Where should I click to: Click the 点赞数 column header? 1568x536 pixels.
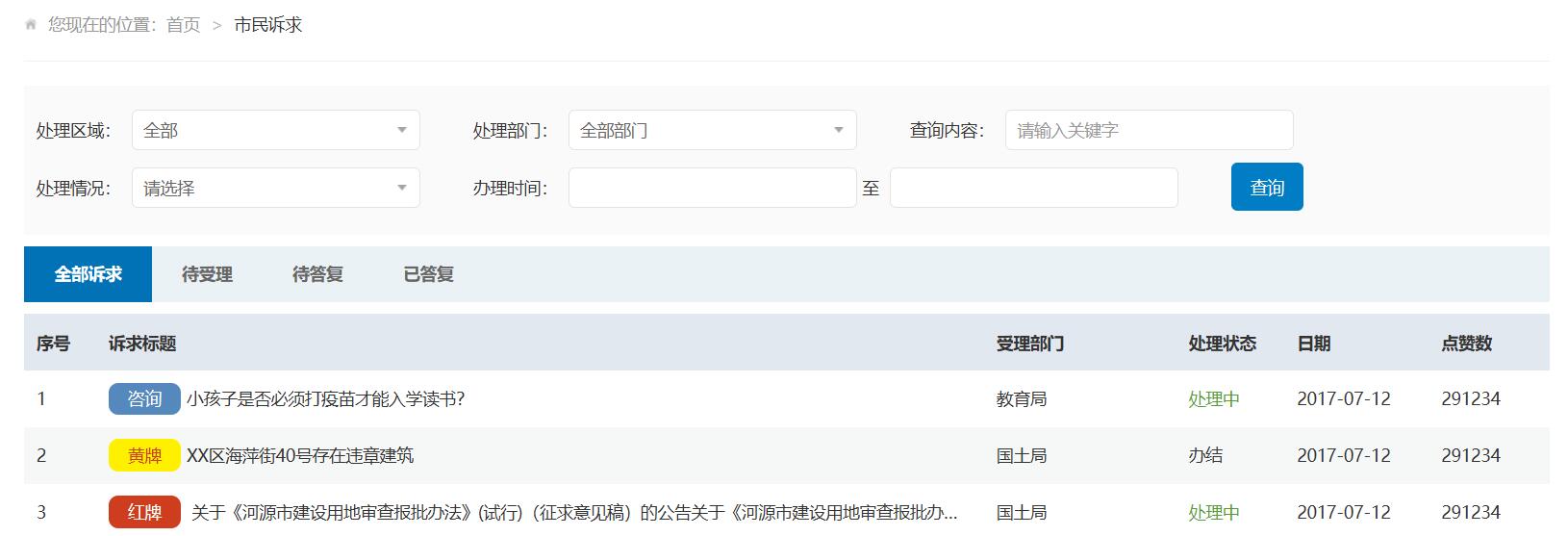click(1466, 344)
